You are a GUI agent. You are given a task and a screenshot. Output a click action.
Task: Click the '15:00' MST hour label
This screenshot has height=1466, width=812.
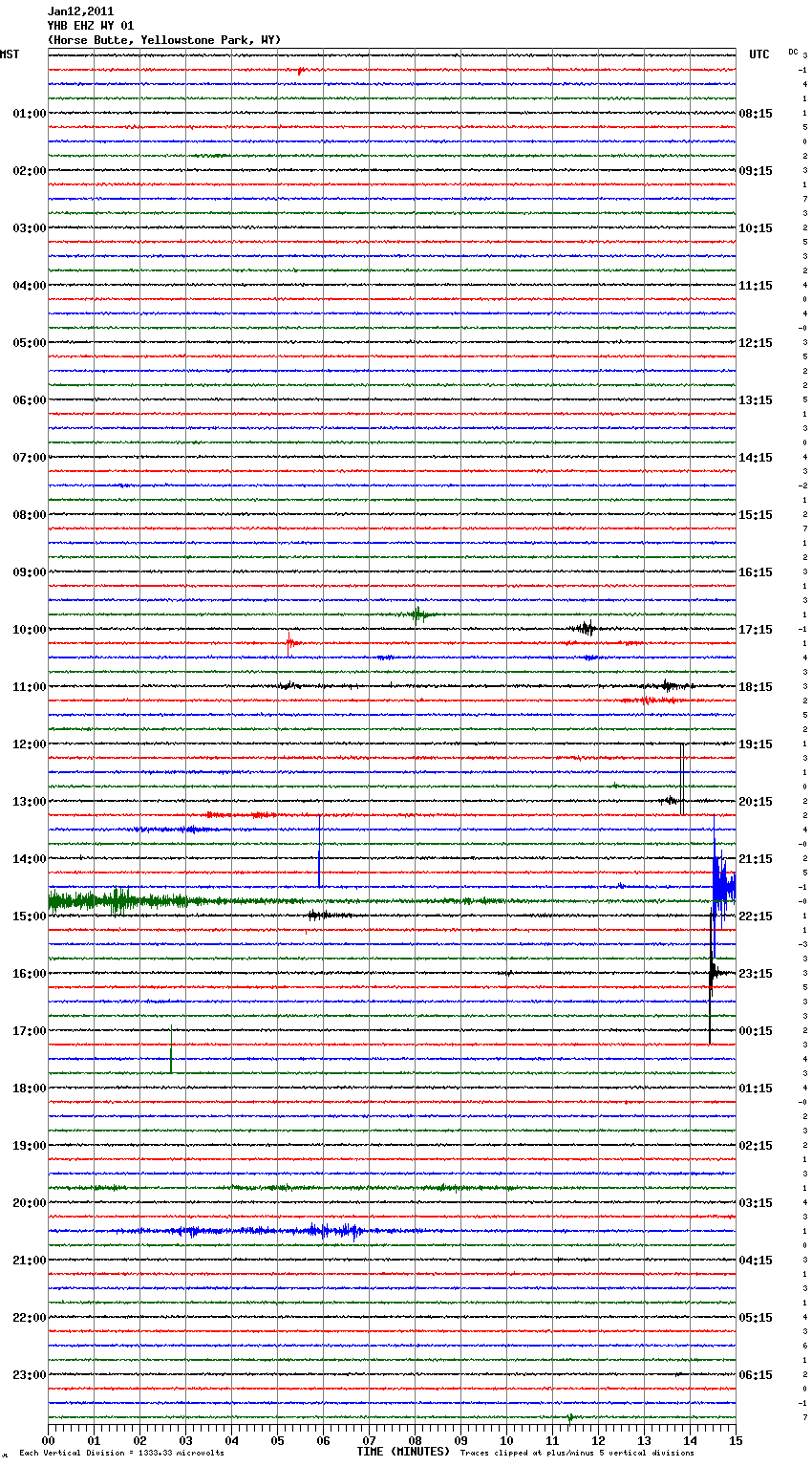[x=30, y=916]
